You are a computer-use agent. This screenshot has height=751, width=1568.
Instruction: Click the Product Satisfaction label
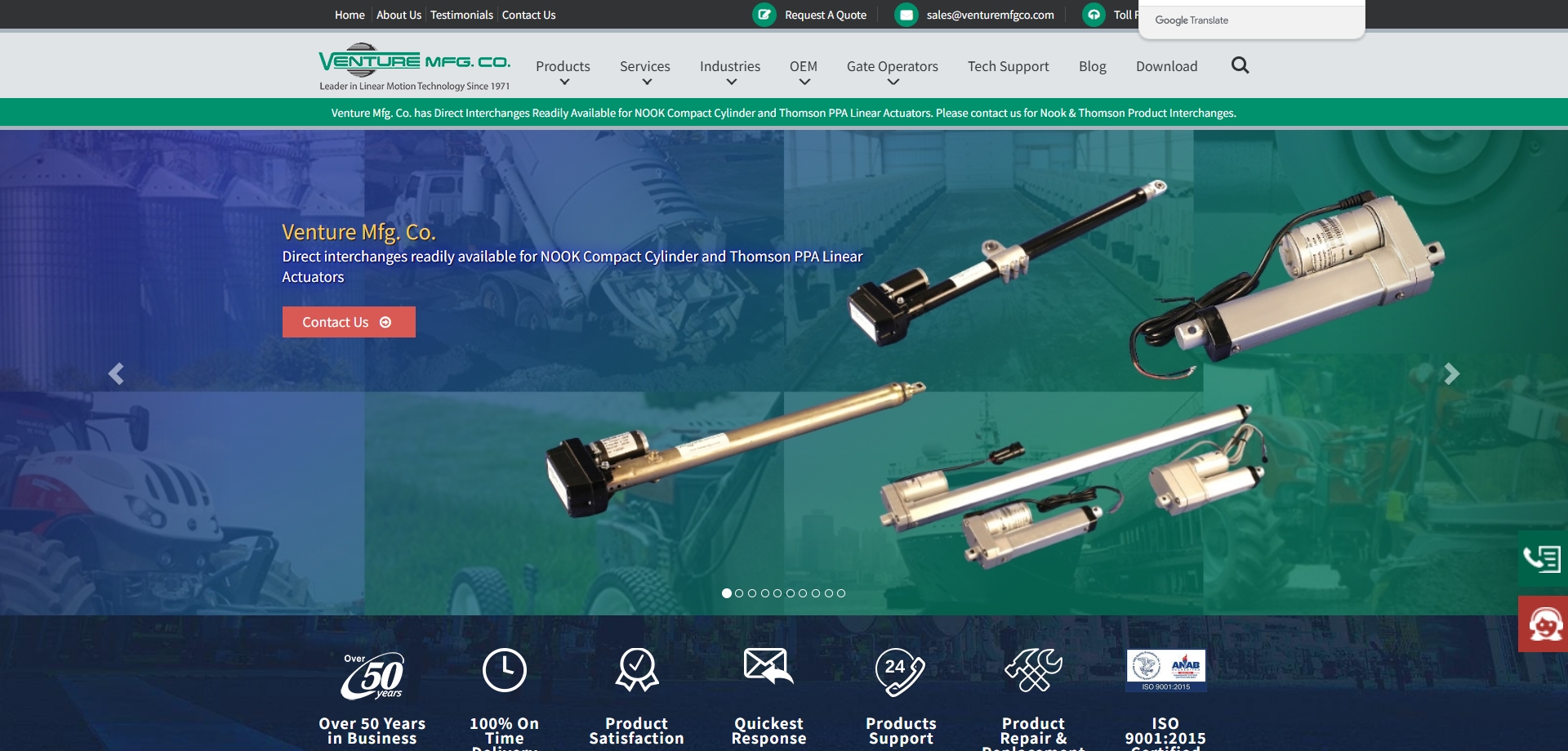(x=637, y=731)
